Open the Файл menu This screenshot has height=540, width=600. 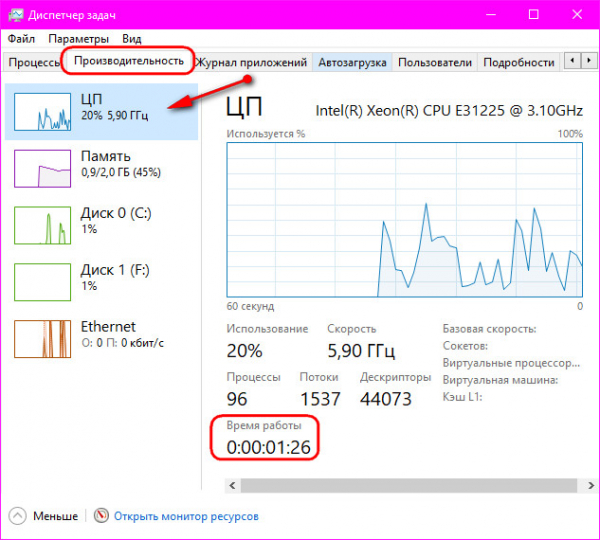point(21,39)
